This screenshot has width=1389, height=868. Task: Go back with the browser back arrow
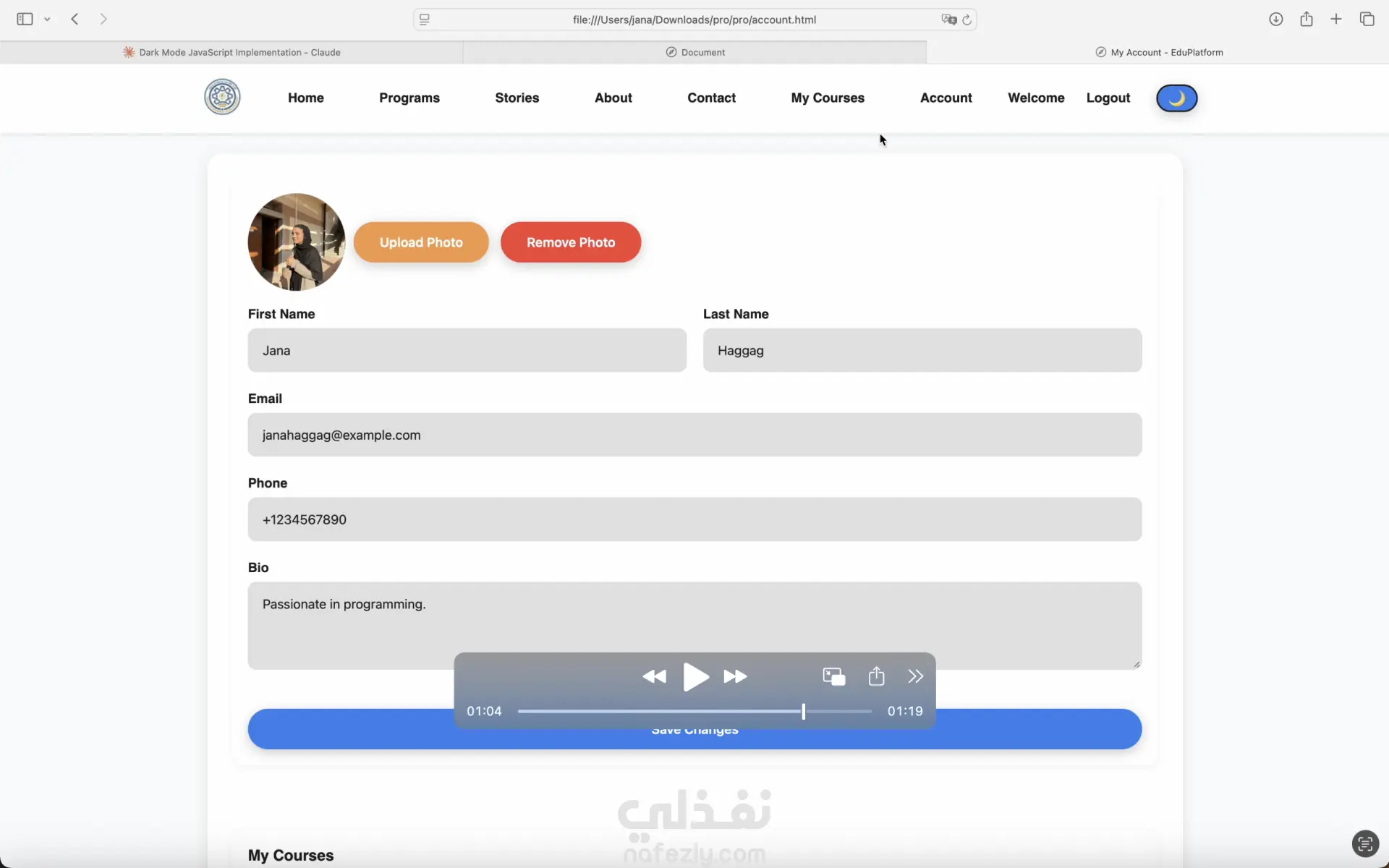point(75,20)
